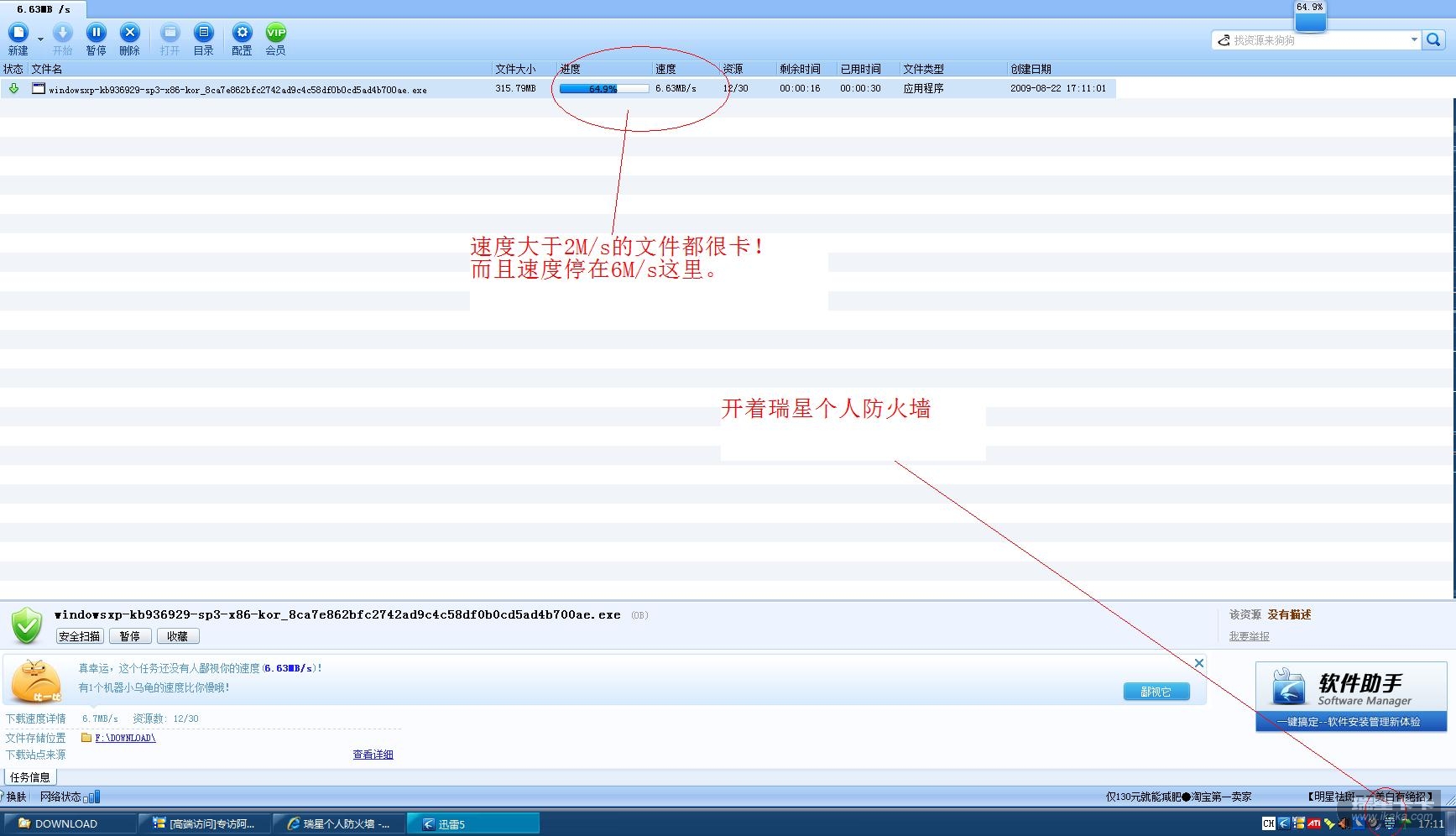Click the folder icon beside F:\DOWNLOAD\
1456x836 pixels.
(86, 738)
